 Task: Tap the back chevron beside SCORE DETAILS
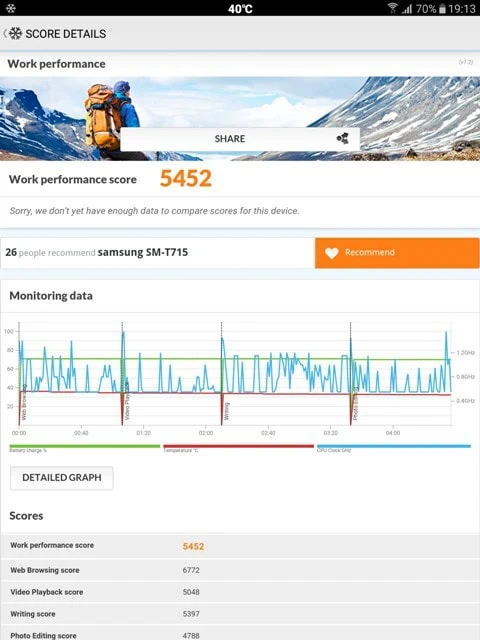tap(5, 33)
